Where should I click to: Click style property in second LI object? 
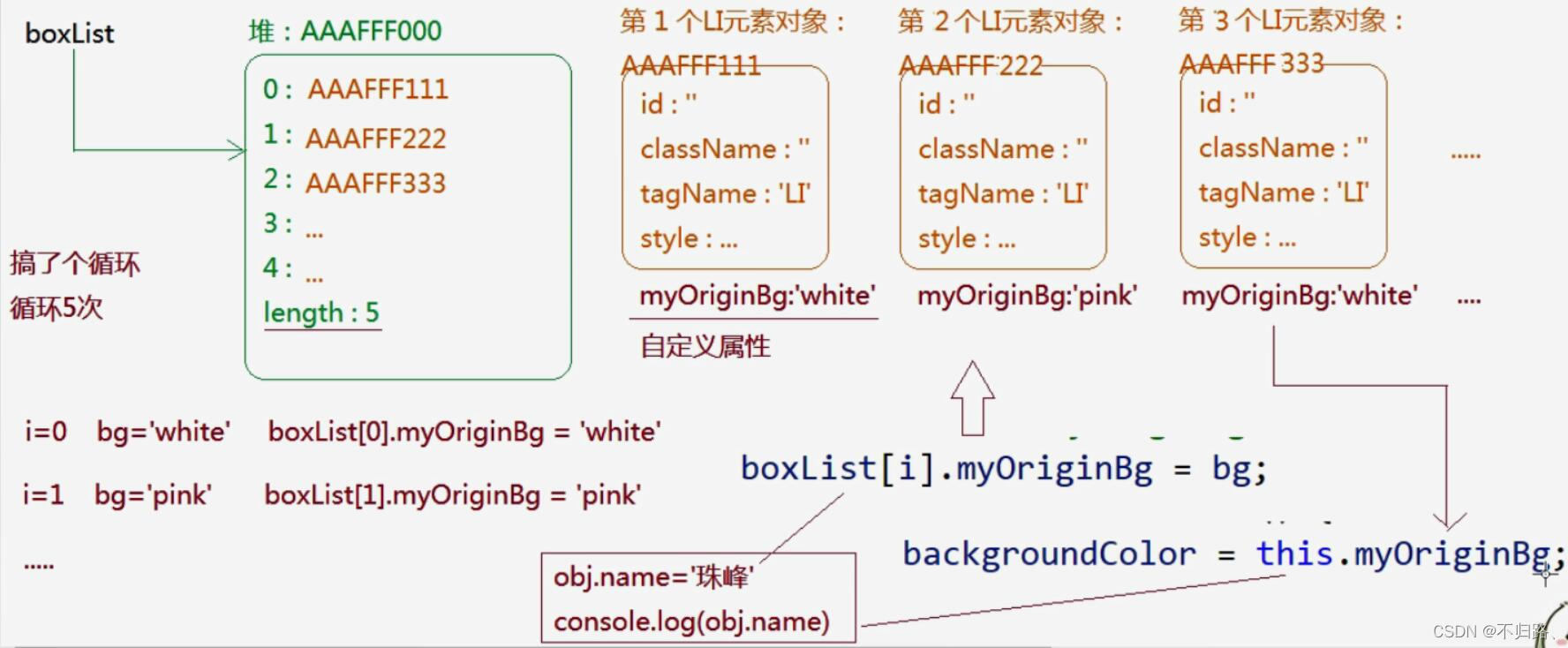click(967, 238)
